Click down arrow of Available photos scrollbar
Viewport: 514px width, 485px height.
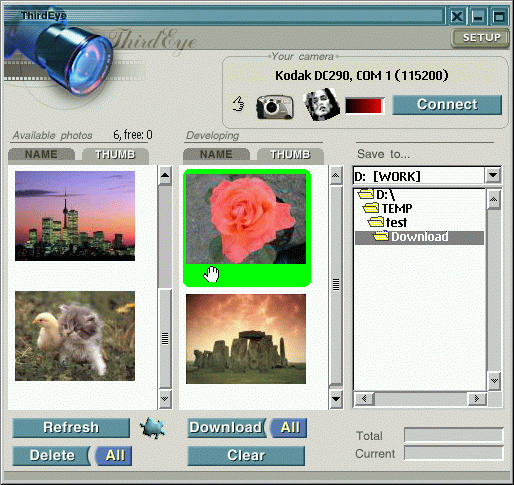[165, 399]
